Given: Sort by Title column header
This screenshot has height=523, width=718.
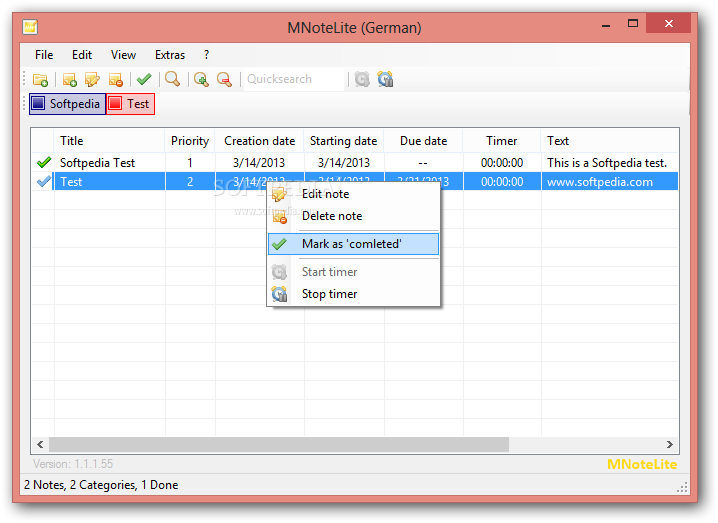Looking at the screenshot, I should [x=109, y=141].
